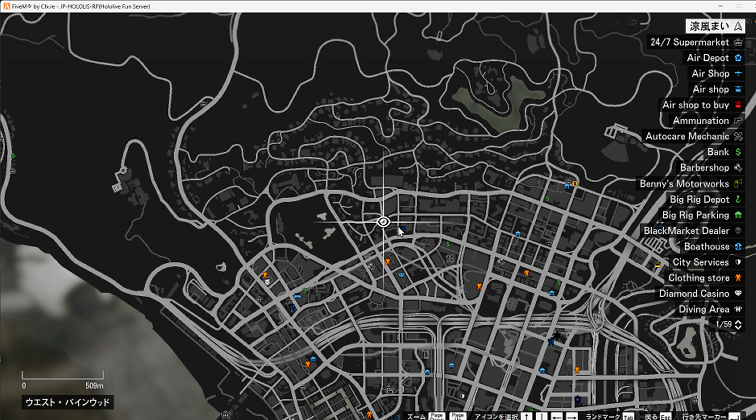The height and width of the screenshot is (420, 756).
Task: Select the second Air shop legend label
Action: click(711, 89)
